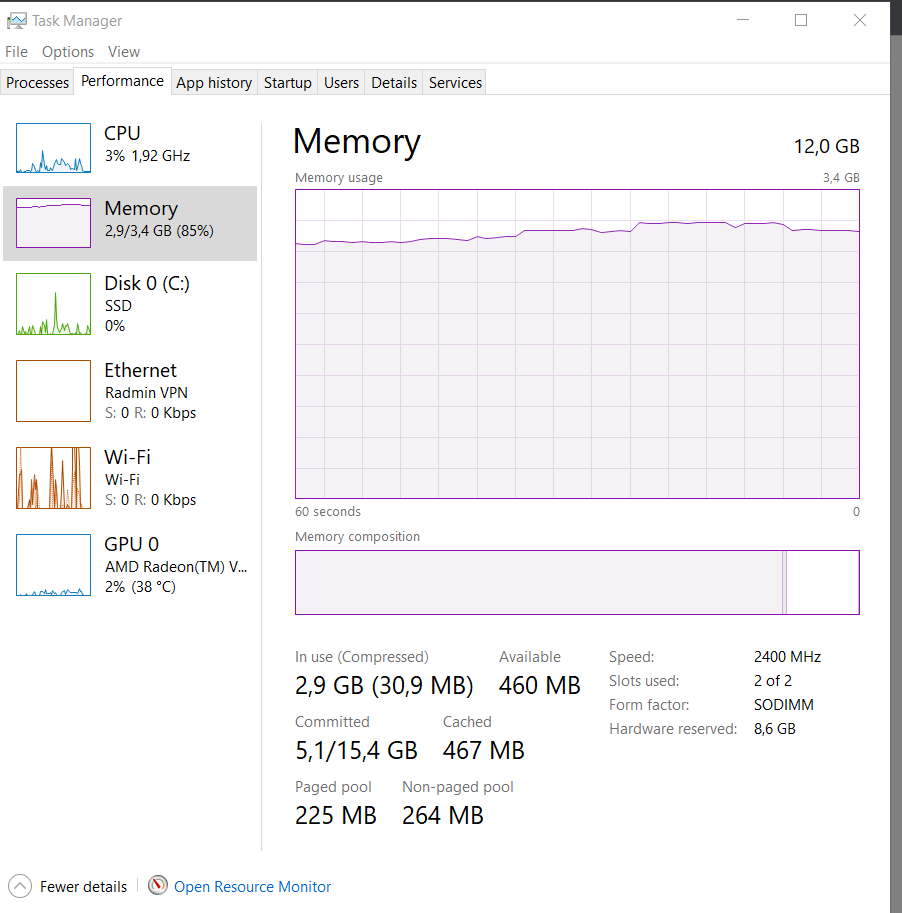The image size is (902, 913).
Task: Select the CPU usage graph thumbnail
Action: tap(54, 148)
